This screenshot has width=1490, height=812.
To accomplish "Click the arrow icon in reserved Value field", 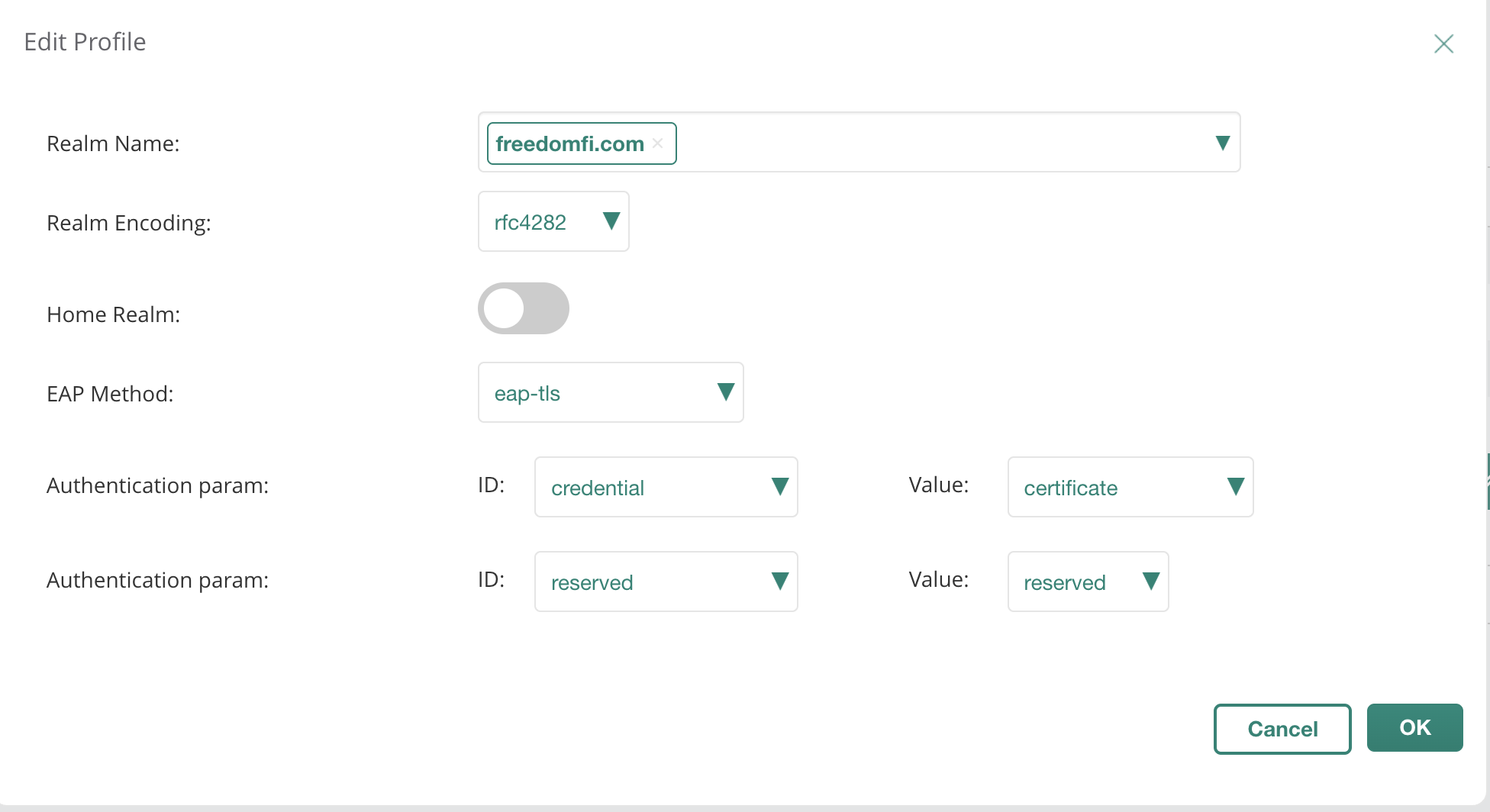I will click(x=1150, y=582).
